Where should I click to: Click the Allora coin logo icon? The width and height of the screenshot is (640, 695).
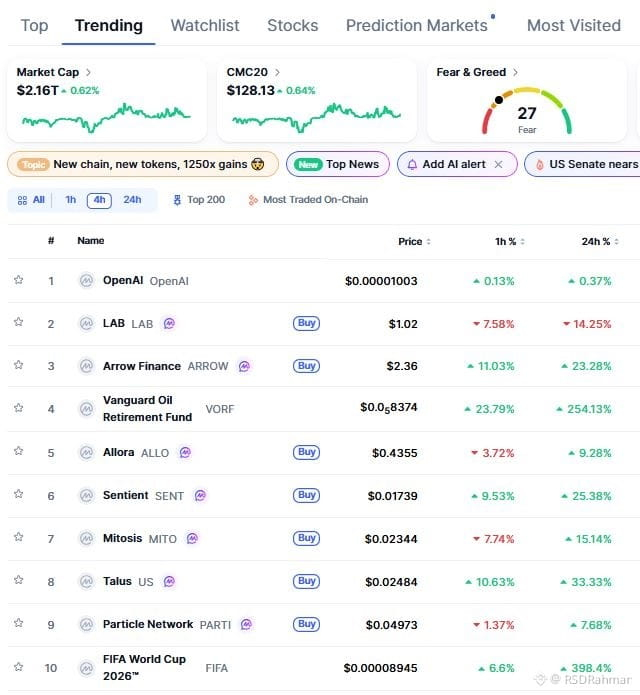point(86,453)
